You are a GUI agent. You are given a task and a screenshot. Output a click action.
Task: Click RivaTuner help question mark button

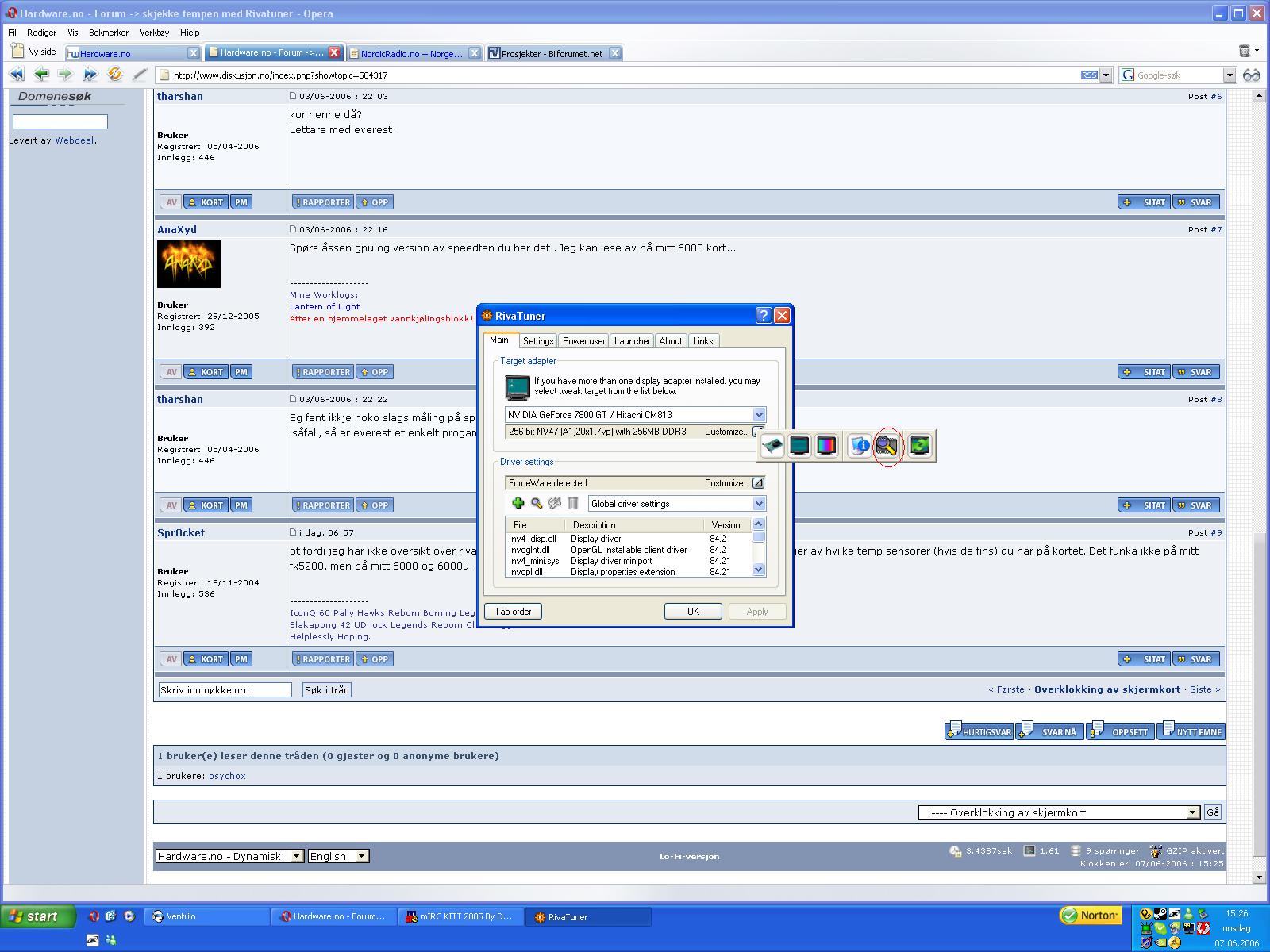763,316
